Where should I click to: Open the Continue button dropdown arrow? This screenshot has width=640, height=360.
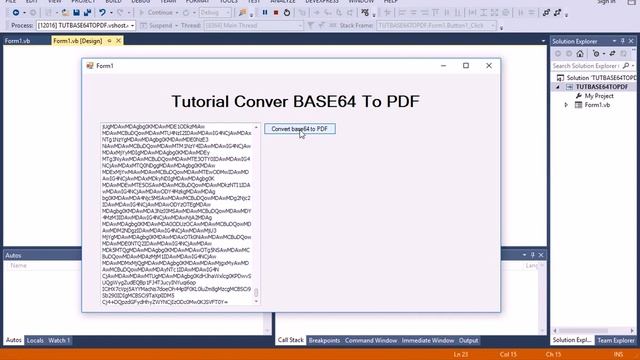(177, 13)
